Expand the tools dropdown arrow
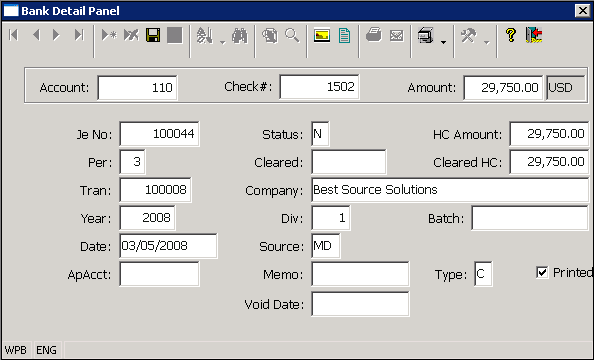Screen dimensions: 595x361 [486, 42]
